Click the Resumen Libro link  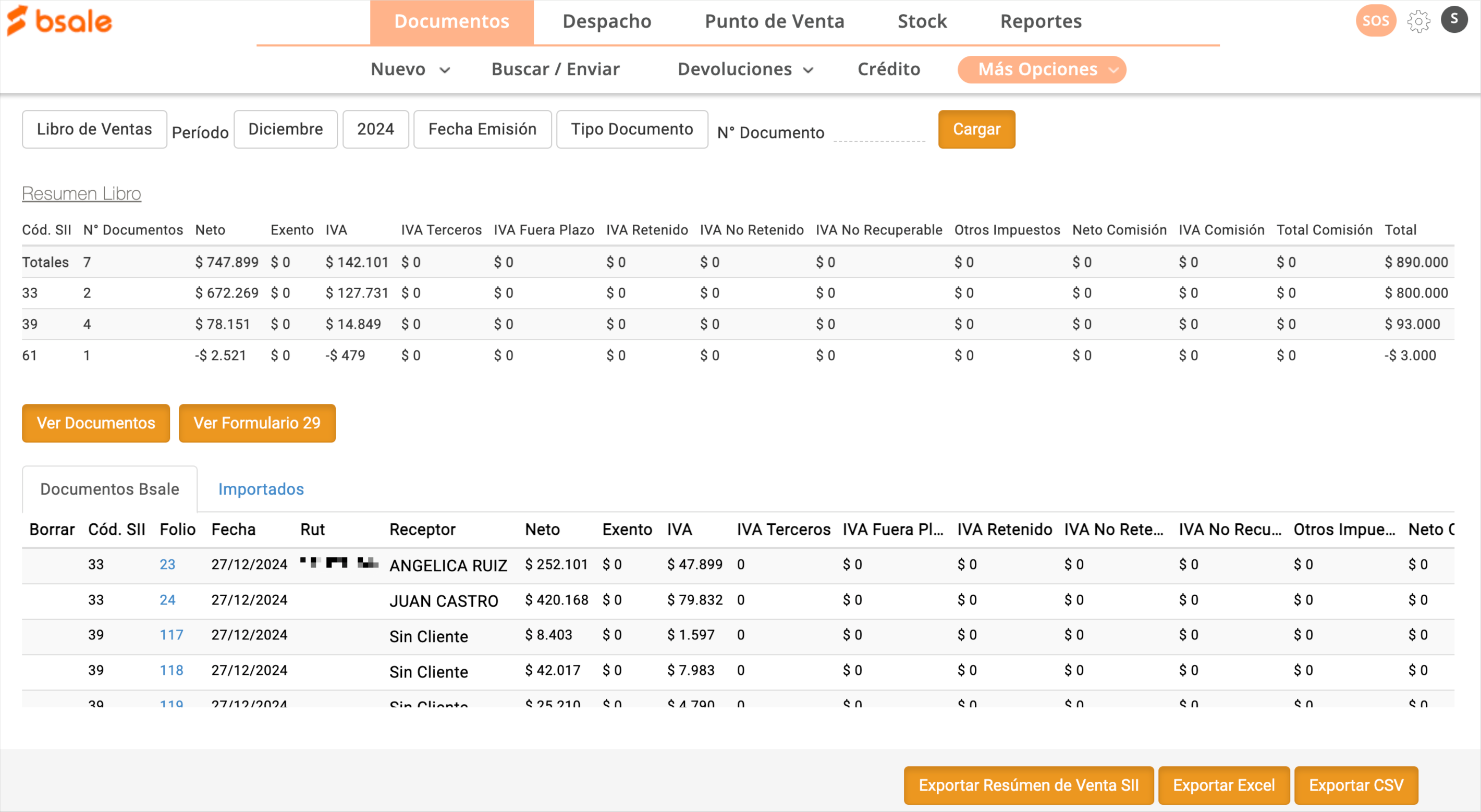tap(81, 194)
